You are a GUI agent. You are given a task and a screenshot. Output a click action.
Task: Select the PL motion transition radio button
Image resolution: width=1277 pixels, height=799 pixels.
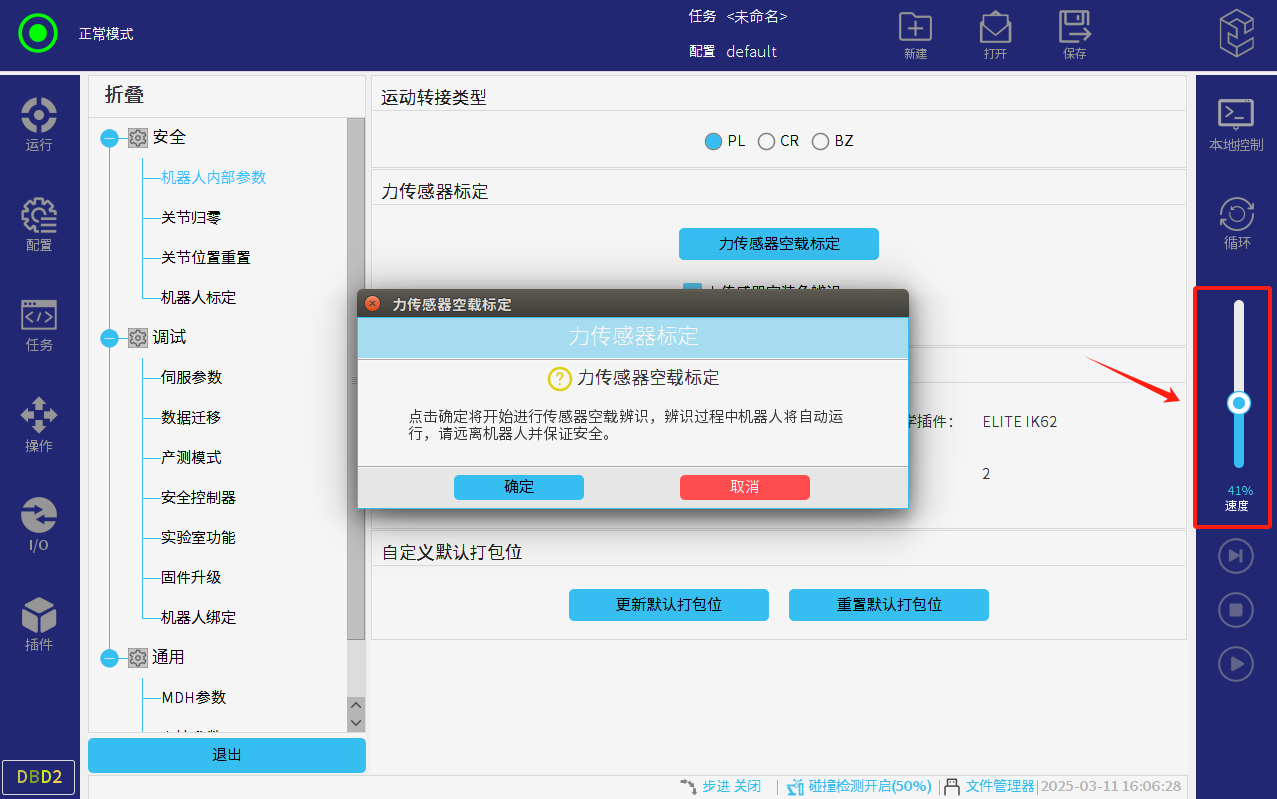click(x=713, y=141)
